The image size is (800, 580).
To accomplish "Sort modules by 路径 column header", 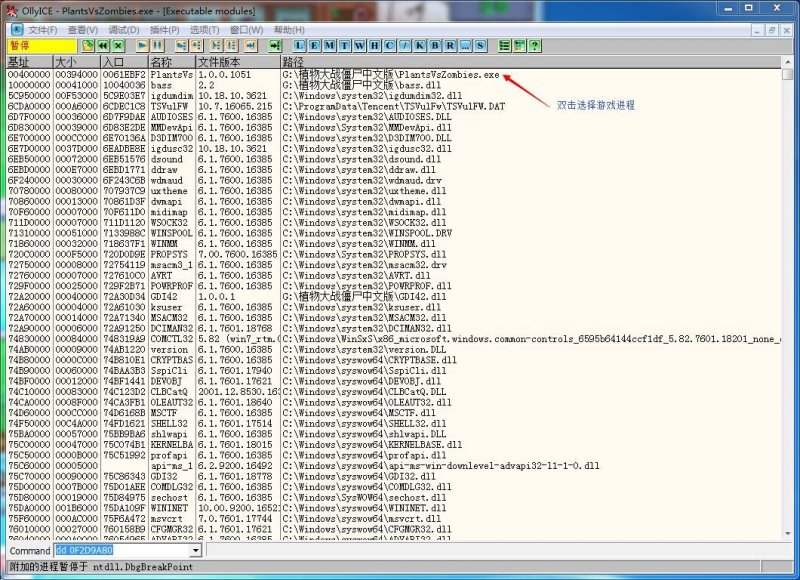I will click(531, 62).
